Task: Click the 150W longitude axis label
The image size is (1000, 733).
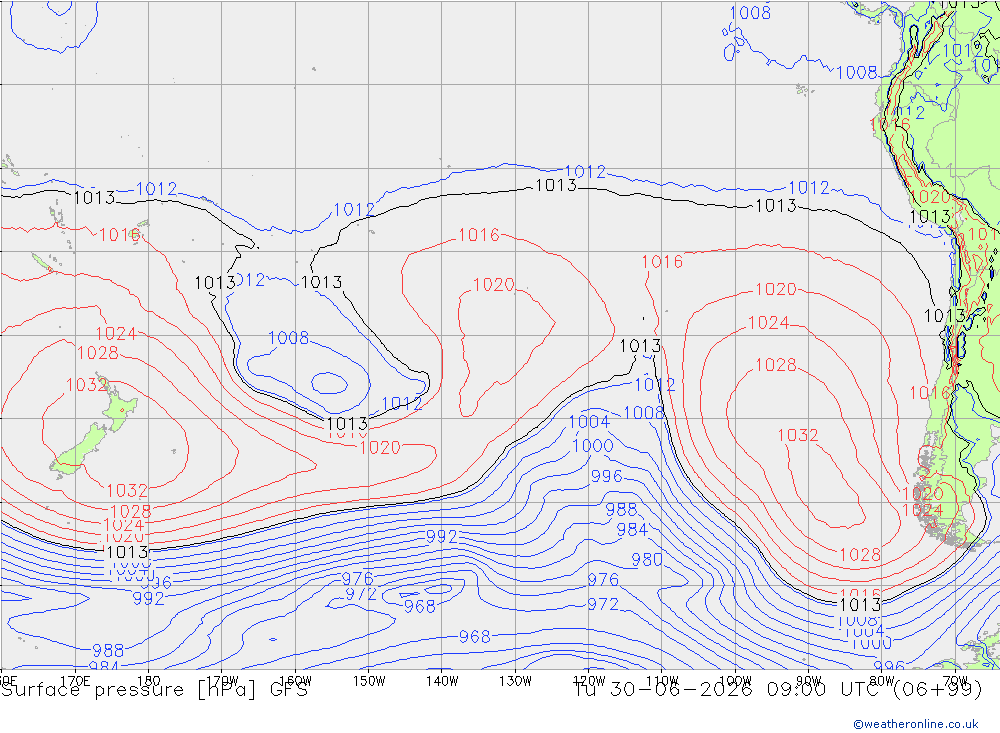Action: pyautogui.click(x=369, y=681)
